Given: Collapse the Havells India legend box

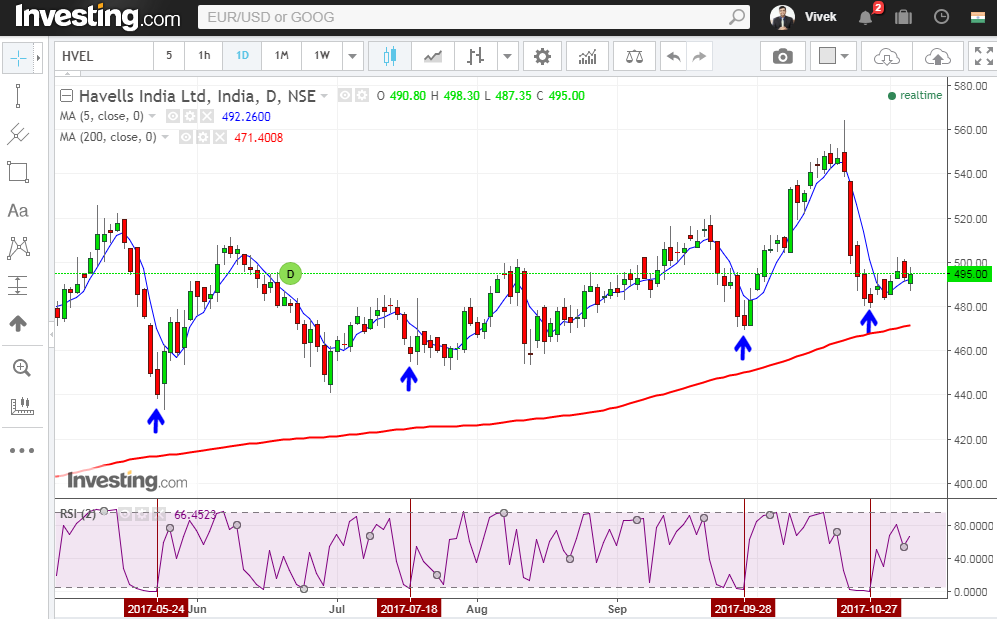Looking at the screenshot, I should pos(66,96).
